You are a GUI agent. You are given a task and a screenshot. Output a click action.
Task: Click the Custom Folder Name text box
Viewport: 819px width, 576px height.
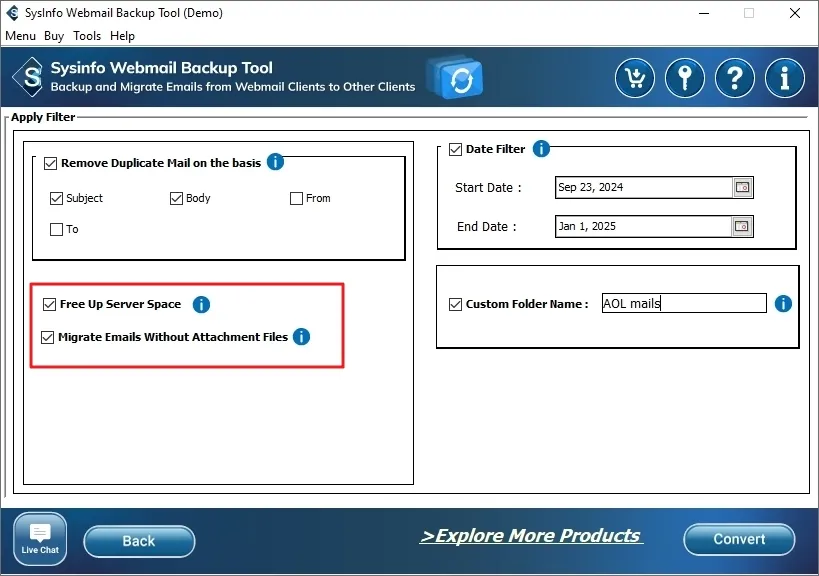[684, 303]
